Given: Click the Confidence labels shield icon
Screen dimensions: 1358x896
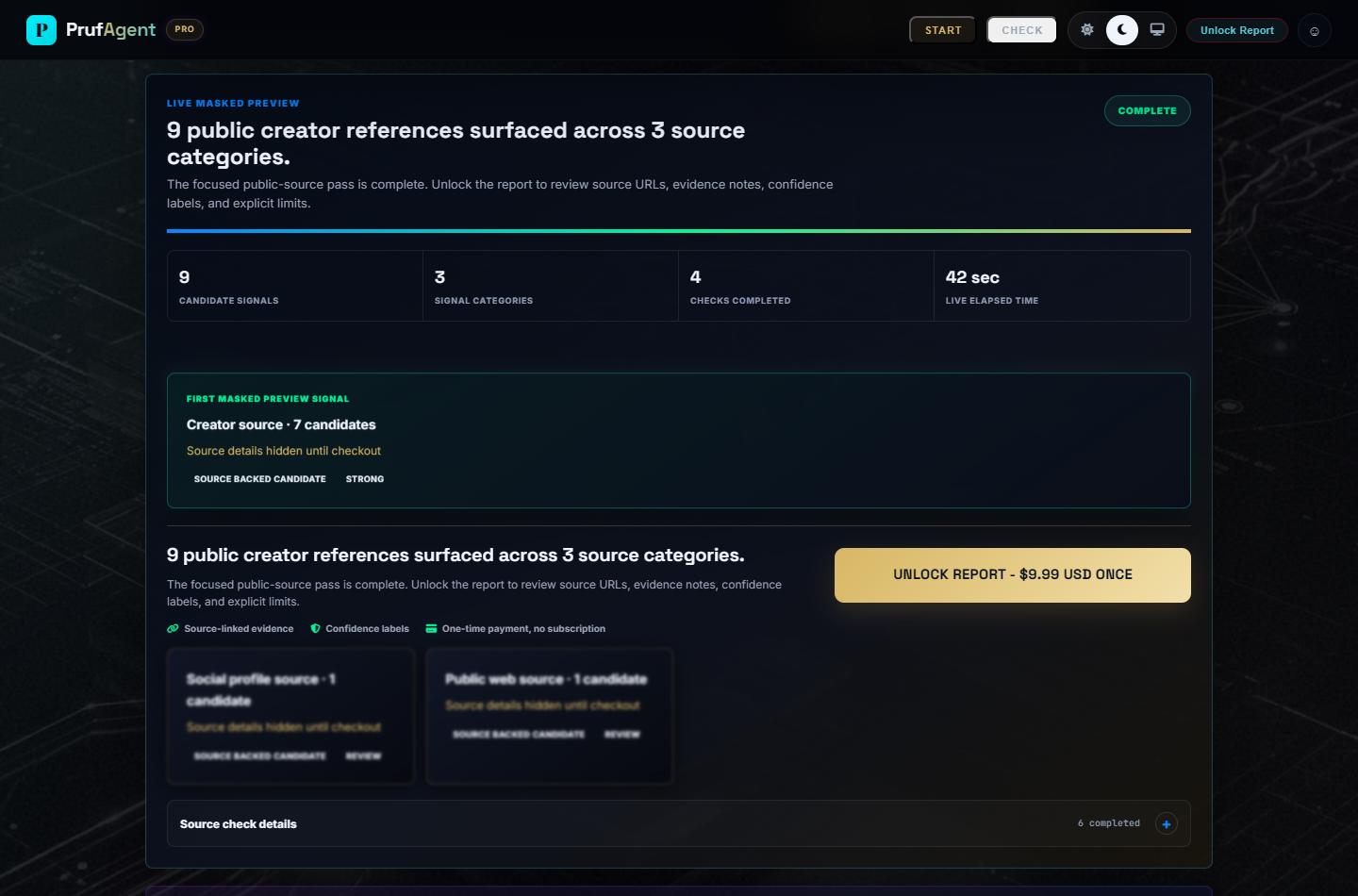Looking at the screenshot, I should [x=316, y=628].
